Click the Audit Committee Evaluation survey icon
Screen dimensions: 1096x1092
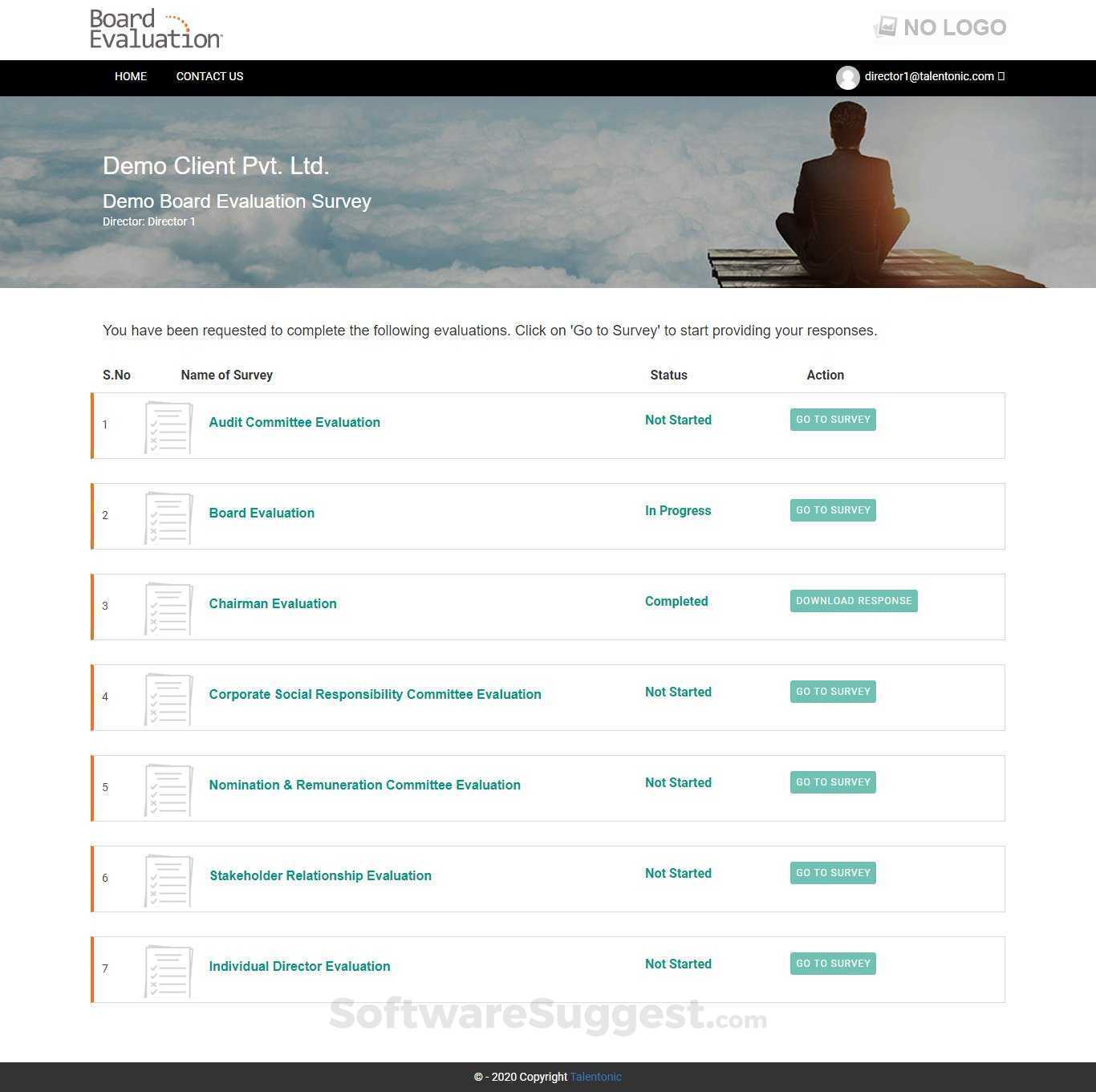[167, 428]
